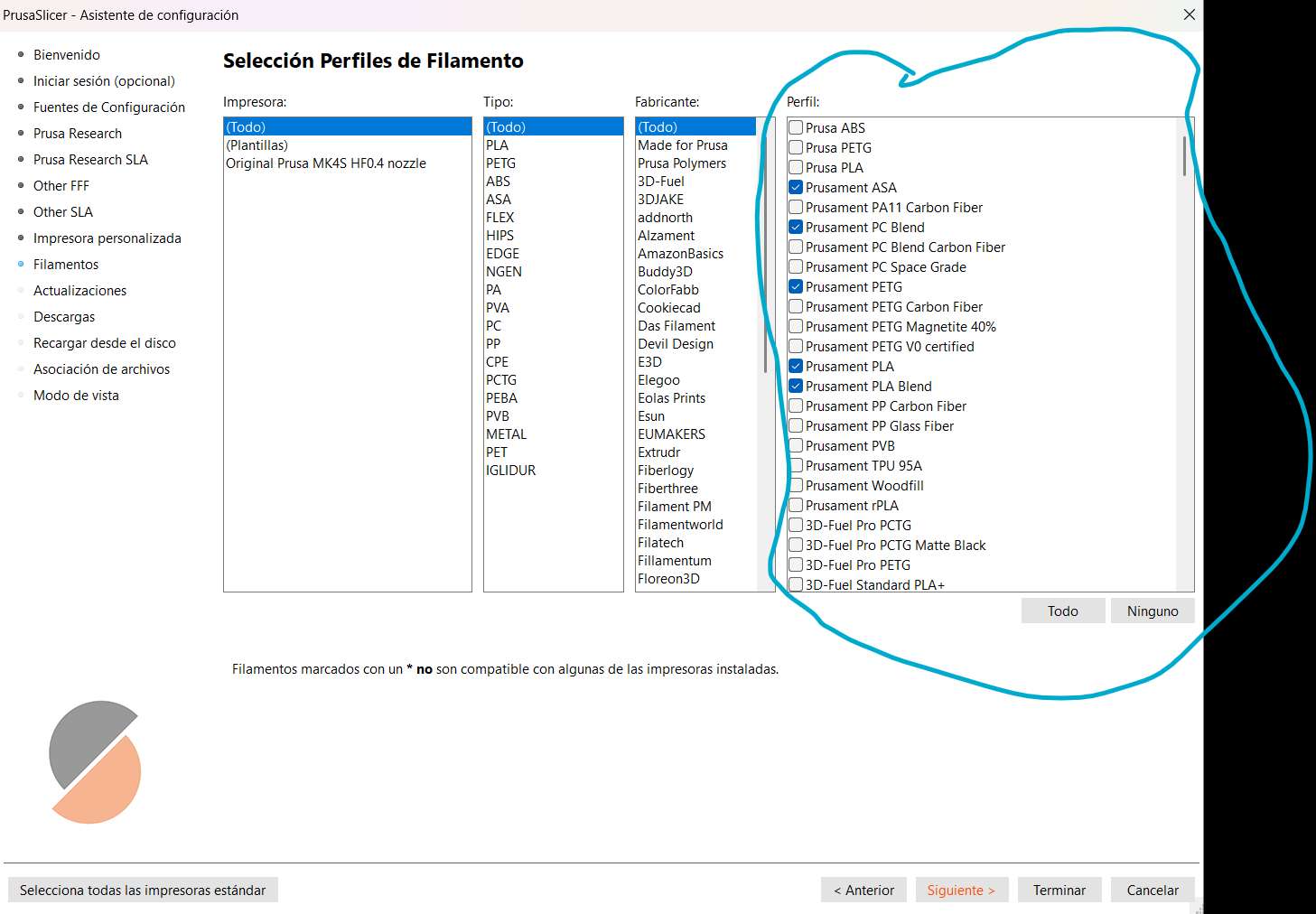The height and width of the screenshot is (914, 1316).
Task: Check the Prusament PVB profile
Action: [x=796, y=445]
